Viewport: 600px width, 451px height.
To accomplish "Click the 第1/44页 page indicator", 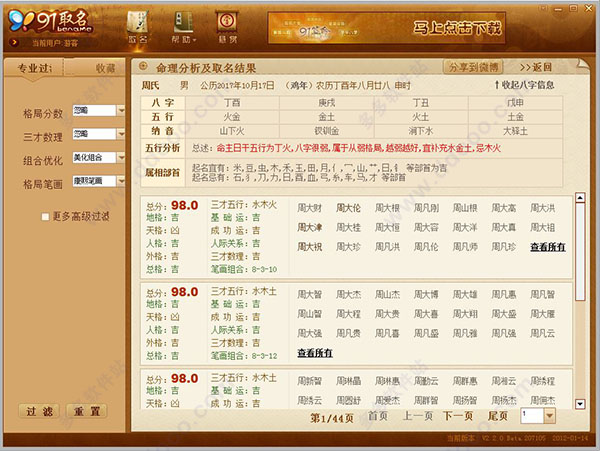I will (x=332, y=418).
